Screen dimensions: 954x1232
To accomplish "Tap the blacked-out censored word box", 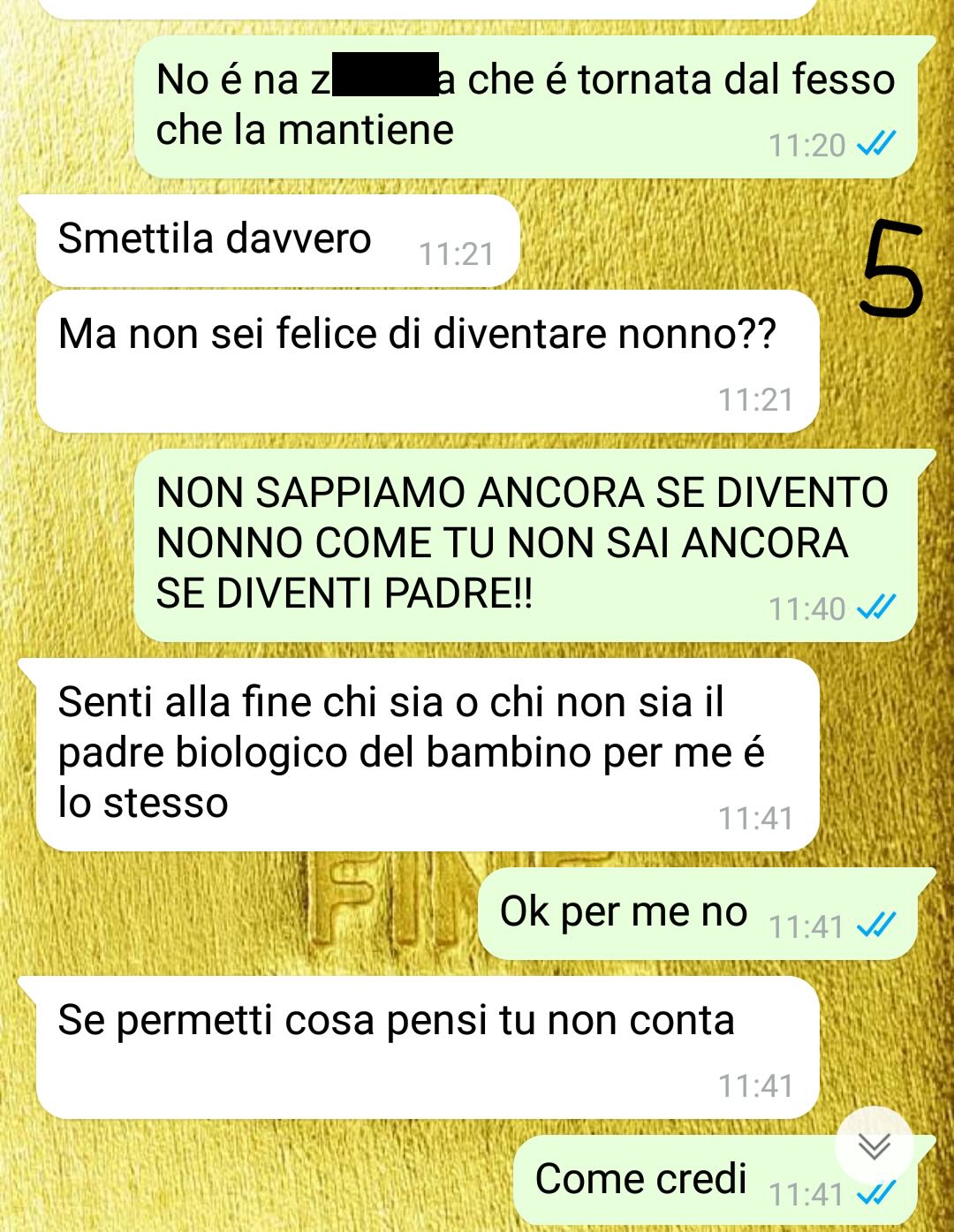I will tap(385, 73).
